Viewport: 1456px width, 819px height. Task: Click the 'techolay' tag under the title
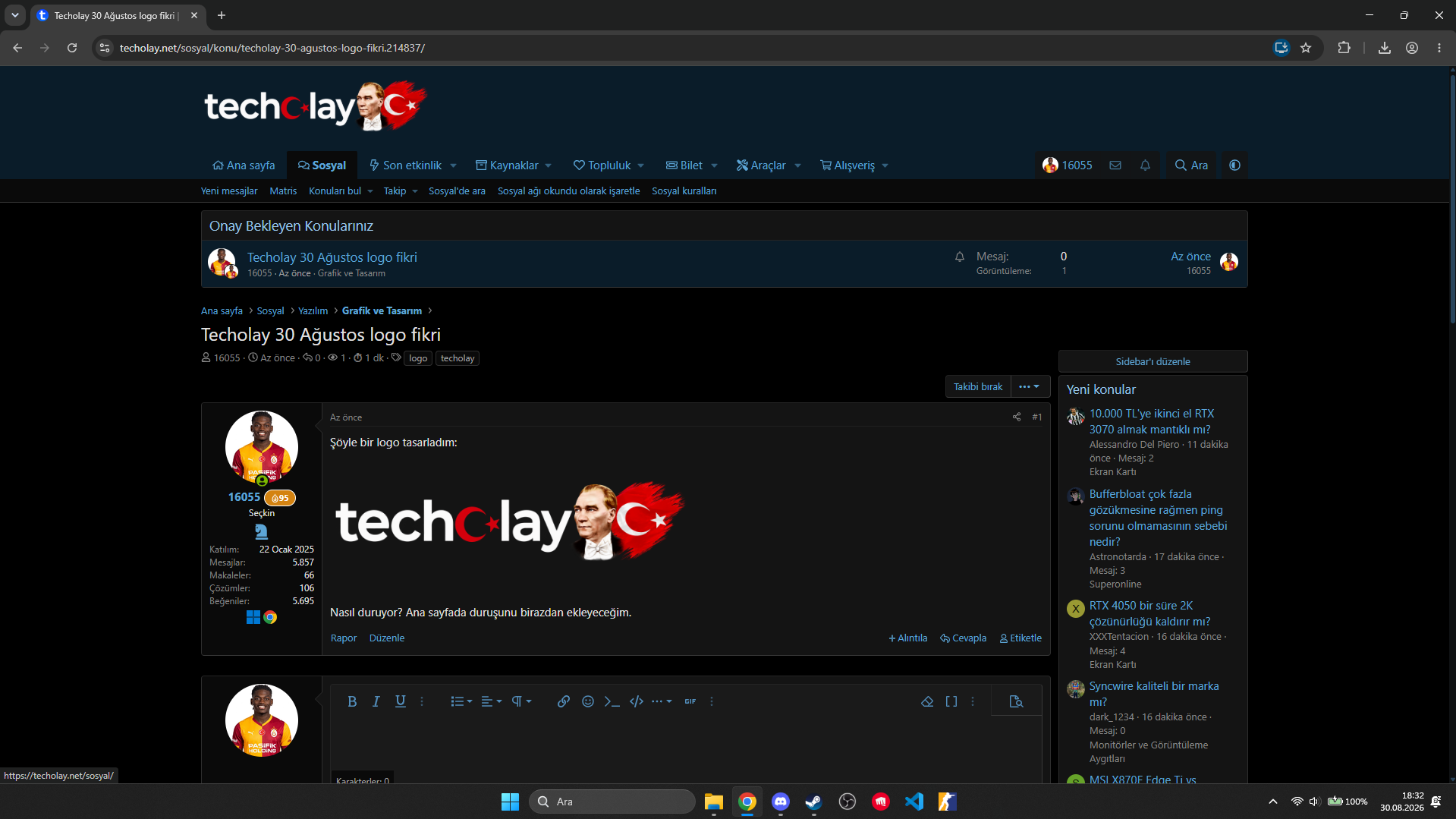[458, 358]
